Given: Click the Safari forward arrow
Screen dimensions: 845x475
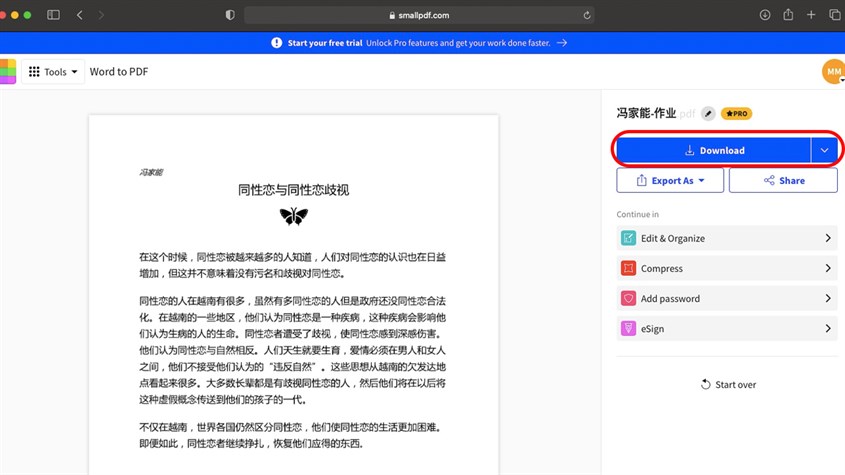Looking at the screenshot, I should [x=101, y=15].
